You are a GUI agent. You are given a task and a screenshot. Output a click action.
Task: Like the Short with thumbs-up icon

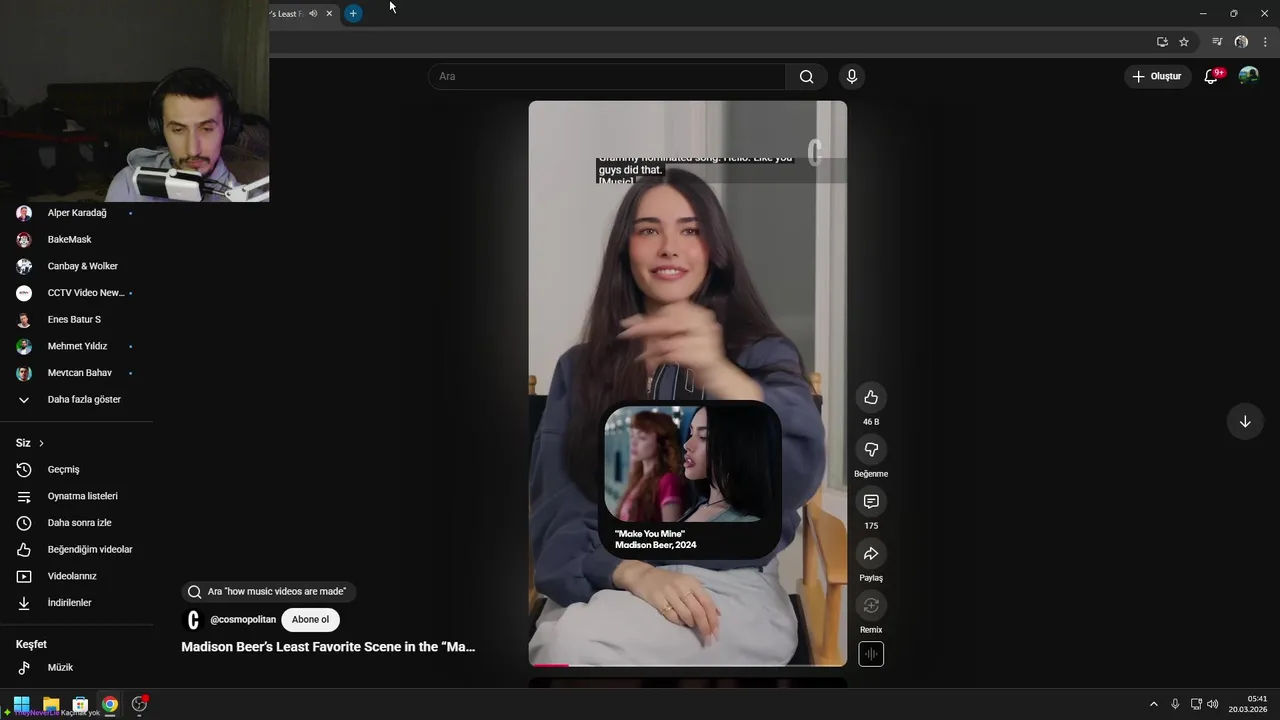click(871, 397)
